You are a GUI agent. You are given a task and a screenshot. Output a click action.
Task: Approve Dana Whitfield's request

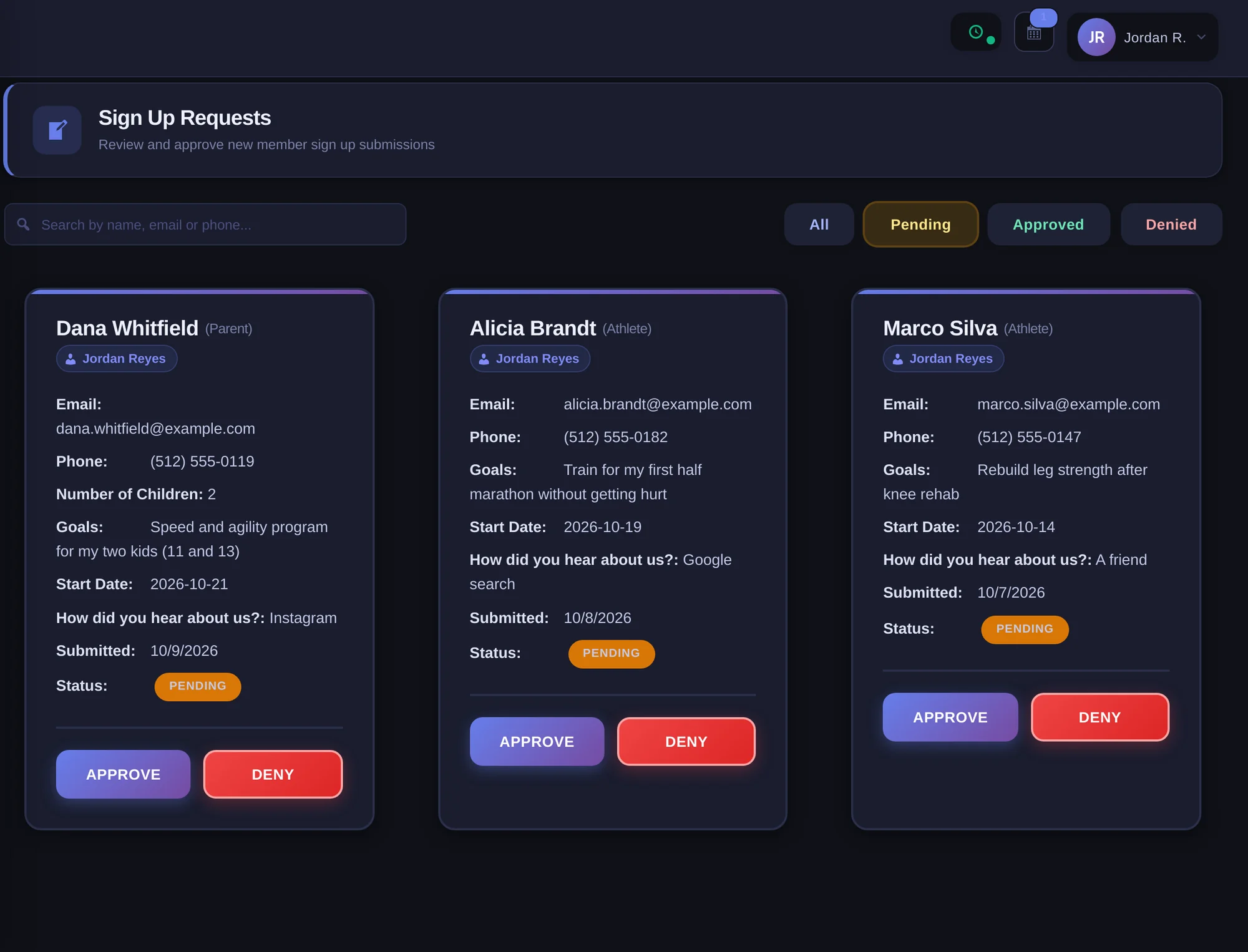[x=123, y=774]
